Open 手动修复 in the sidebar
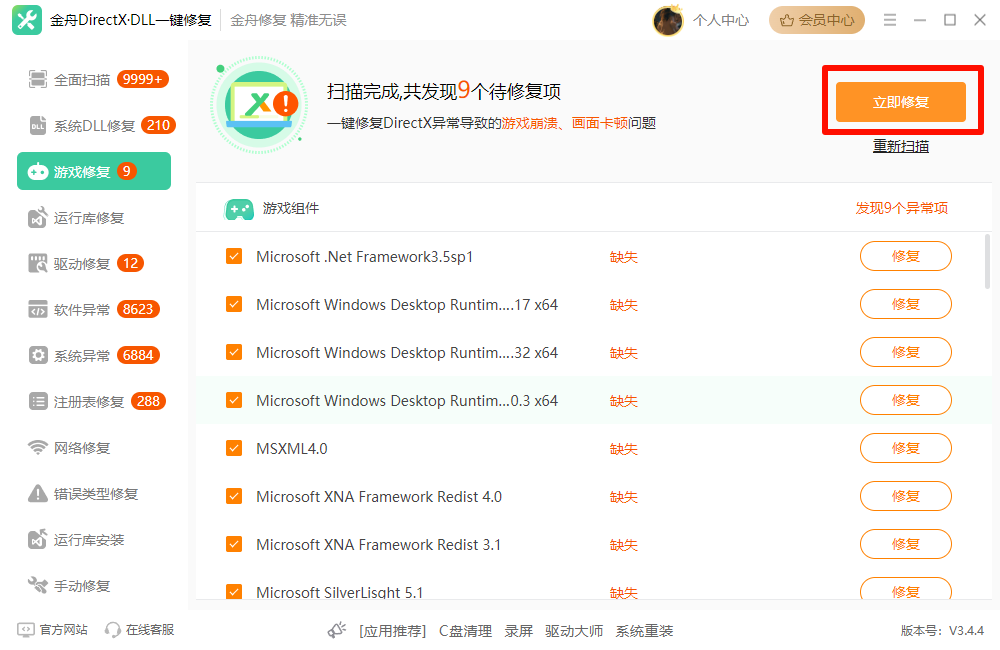Screen dimensions: 1000x650 pyautogui.click(x=94, y=585)
